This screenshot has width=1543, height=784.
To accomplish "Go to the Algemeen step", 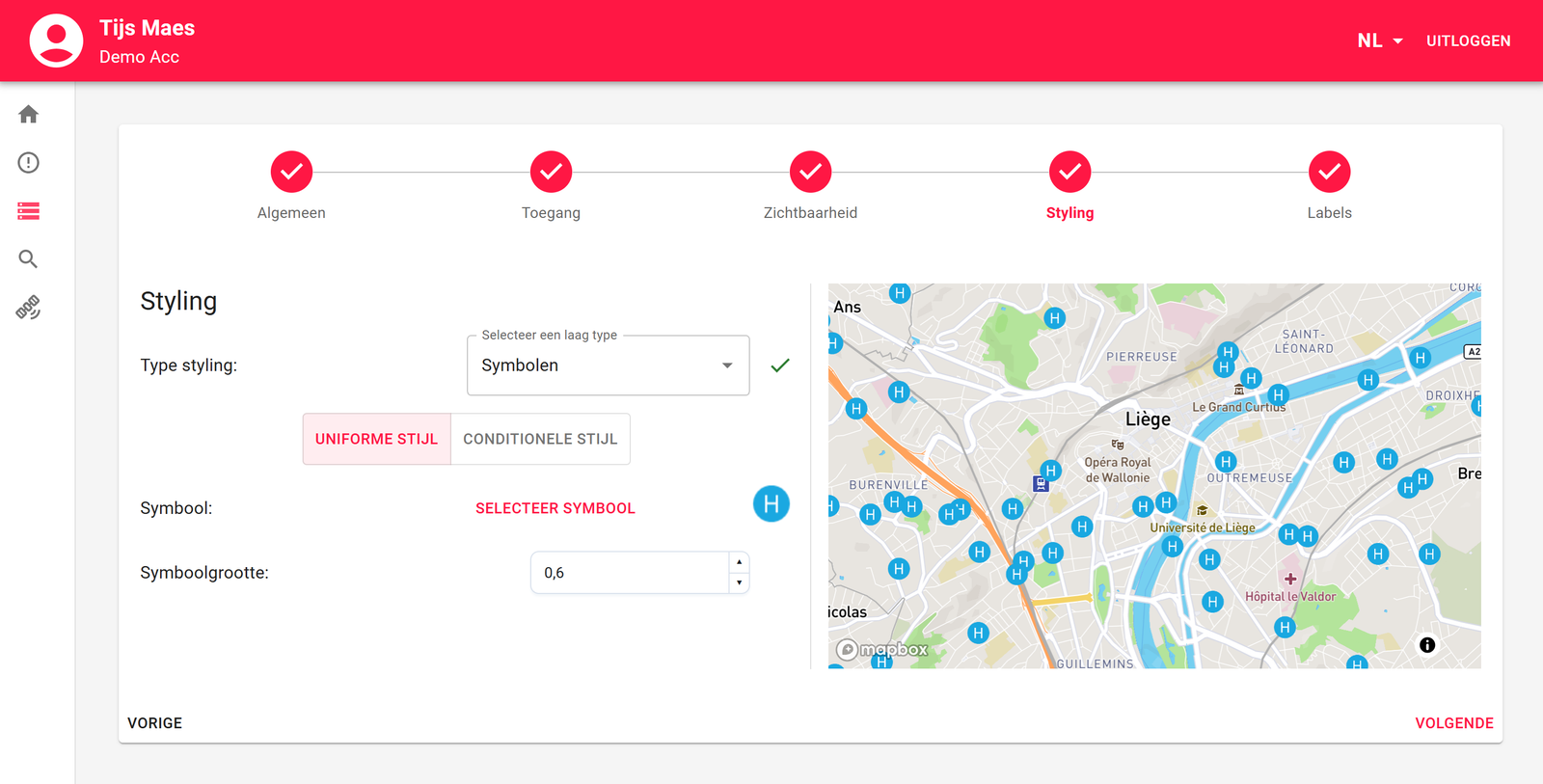I will tap(291, 173).
